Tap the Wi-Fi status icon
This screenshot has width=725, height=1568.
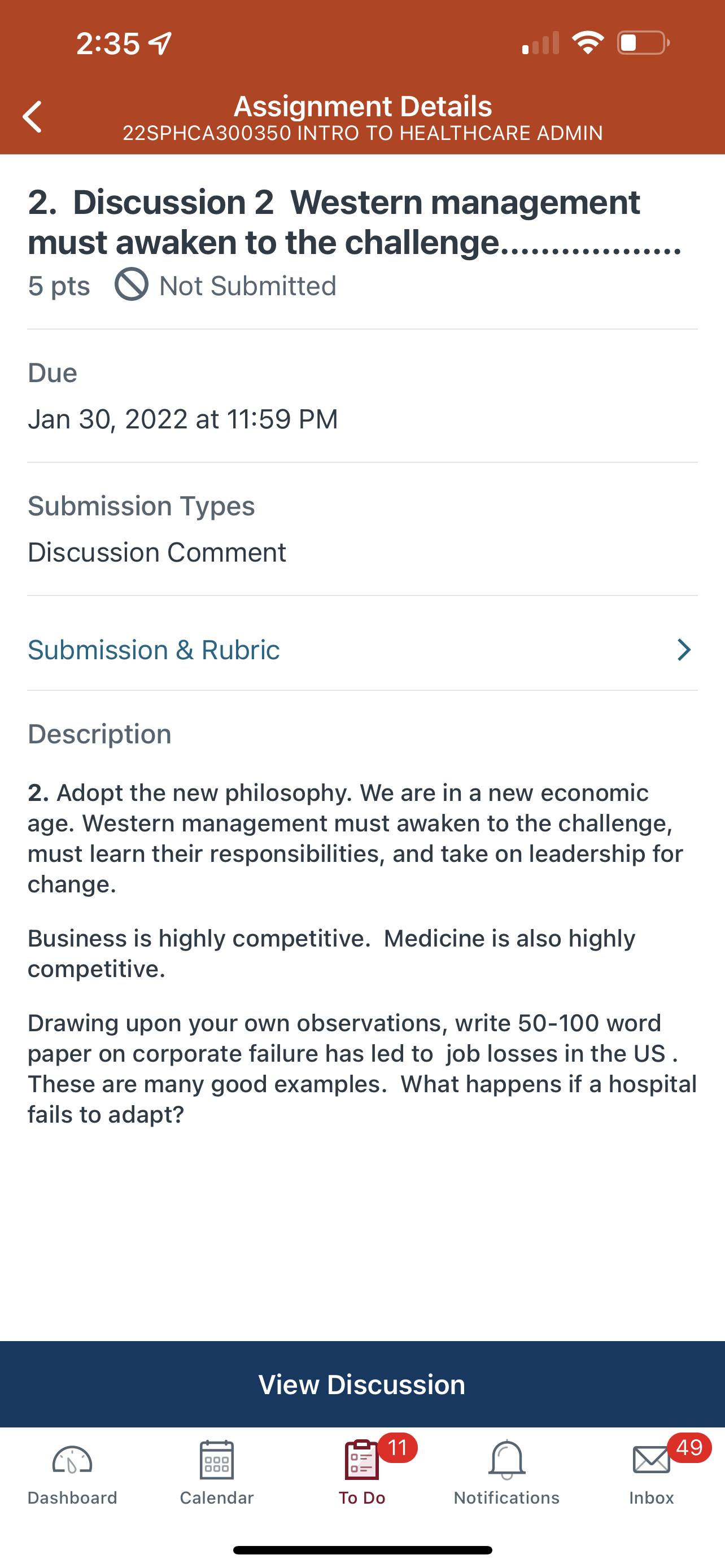[587, 42]
